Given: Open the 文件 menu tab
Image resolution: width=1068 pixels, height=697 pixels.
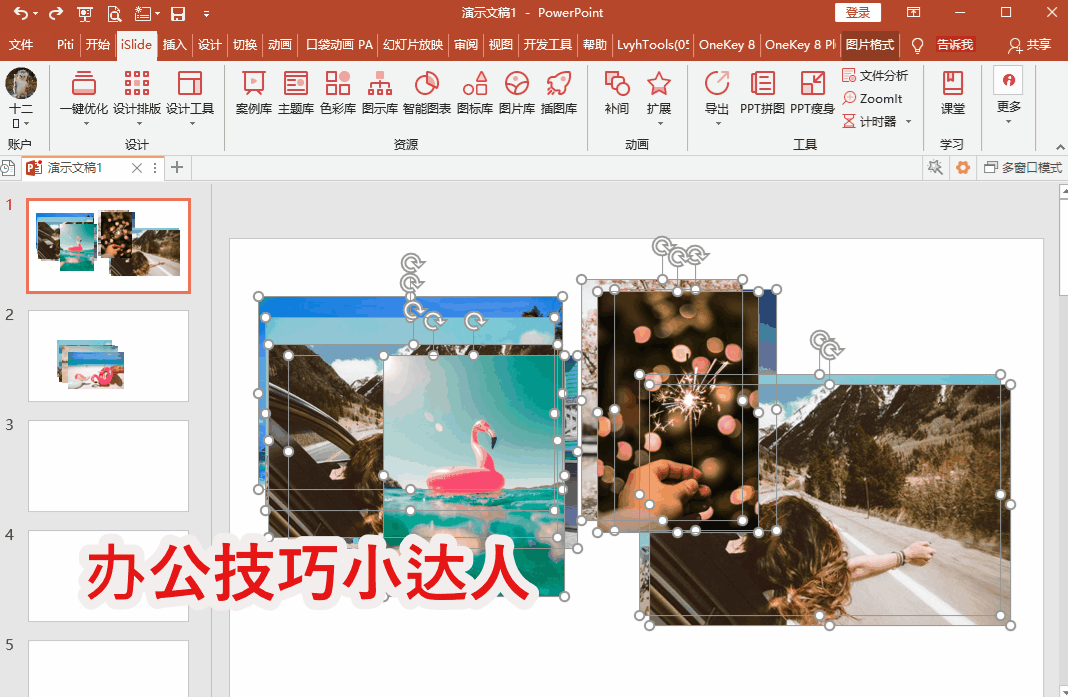Looking at the screenshot, I should (x=20, y=44).
